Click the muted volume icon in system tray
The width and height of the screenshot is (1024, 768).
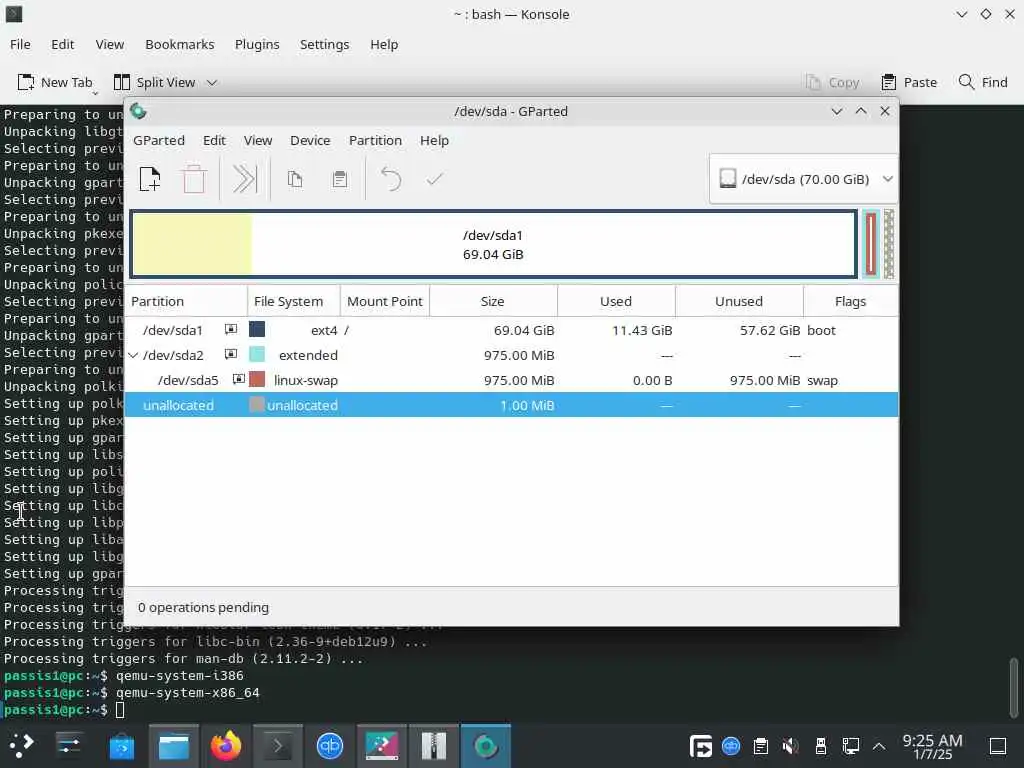(790, 745)
